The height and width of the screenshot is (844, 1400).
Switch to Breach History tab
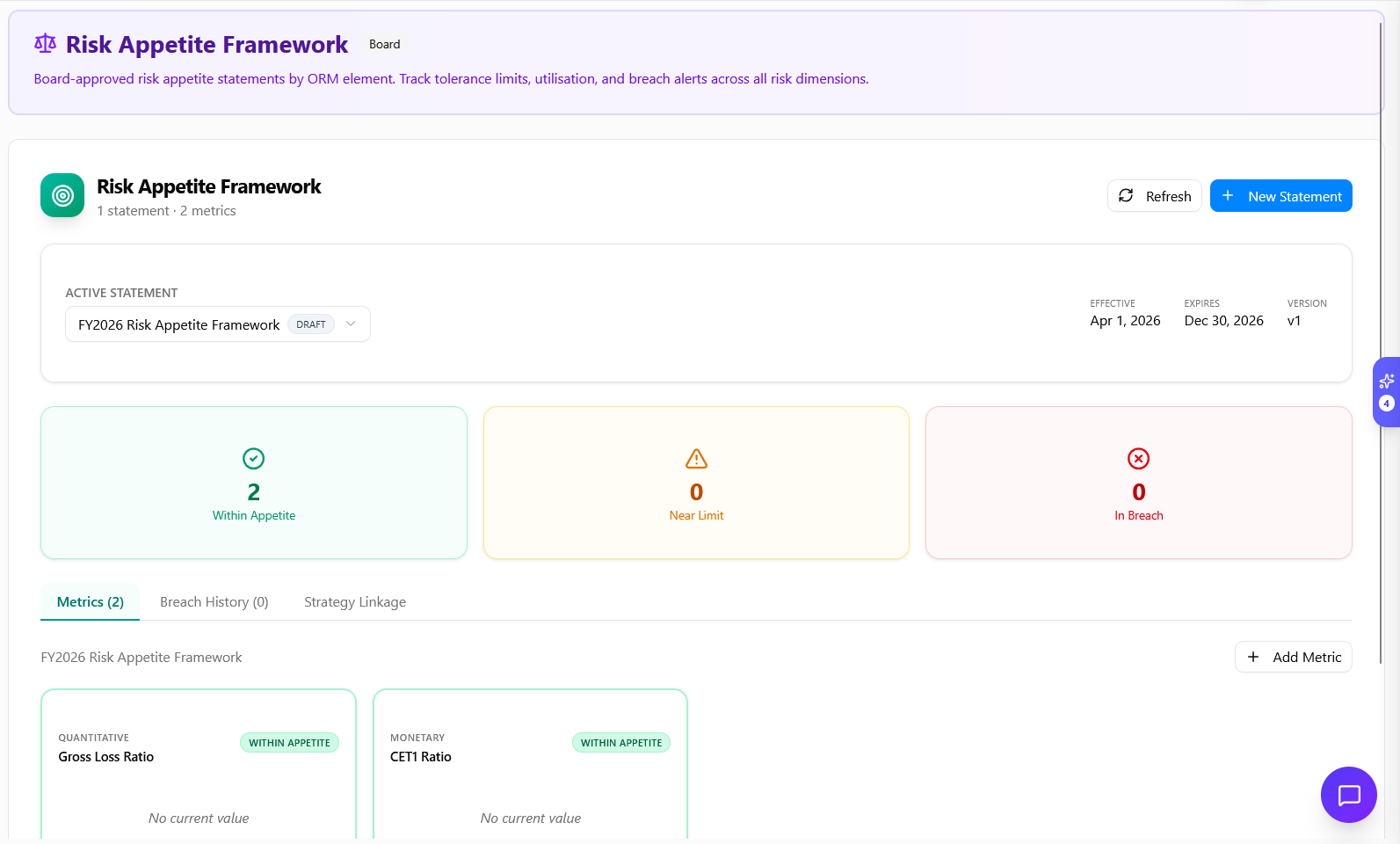[214, 602]
